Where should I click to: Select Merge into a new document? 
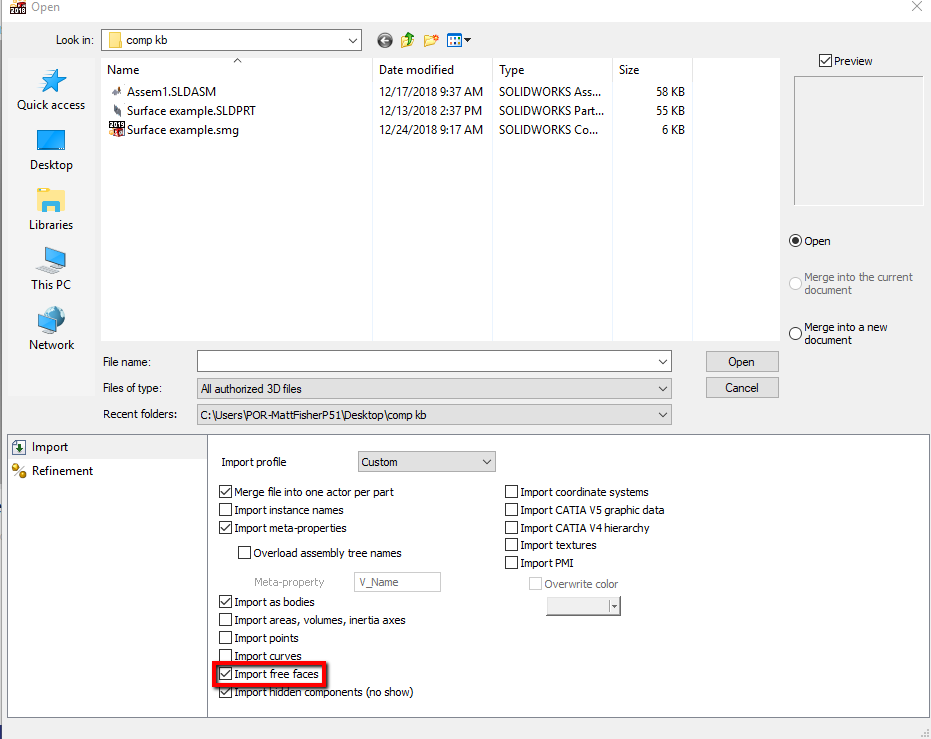coord(795,334)
